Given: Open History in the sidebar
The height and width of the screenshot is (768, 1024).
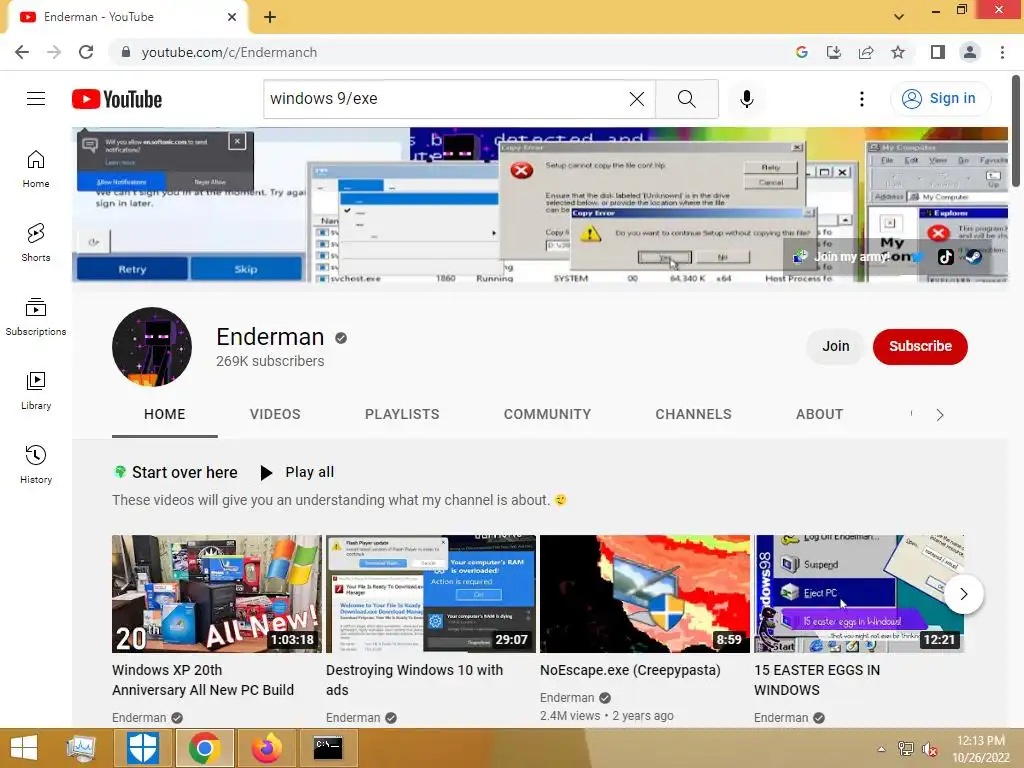Looking at the screenshot, I should (36, 464).
